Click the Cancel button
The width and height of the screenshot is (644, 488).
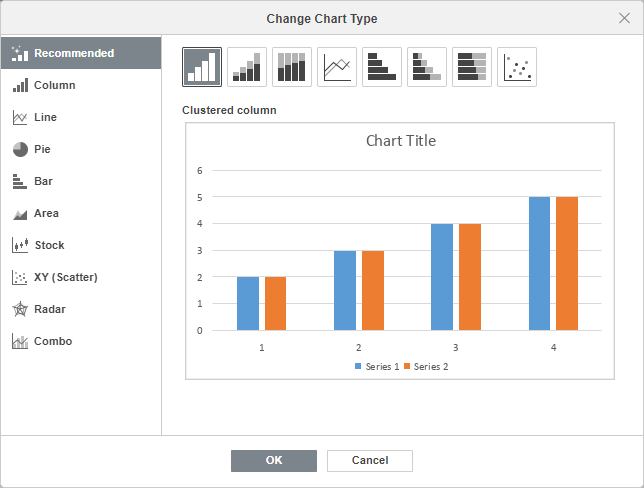[370, 460]
